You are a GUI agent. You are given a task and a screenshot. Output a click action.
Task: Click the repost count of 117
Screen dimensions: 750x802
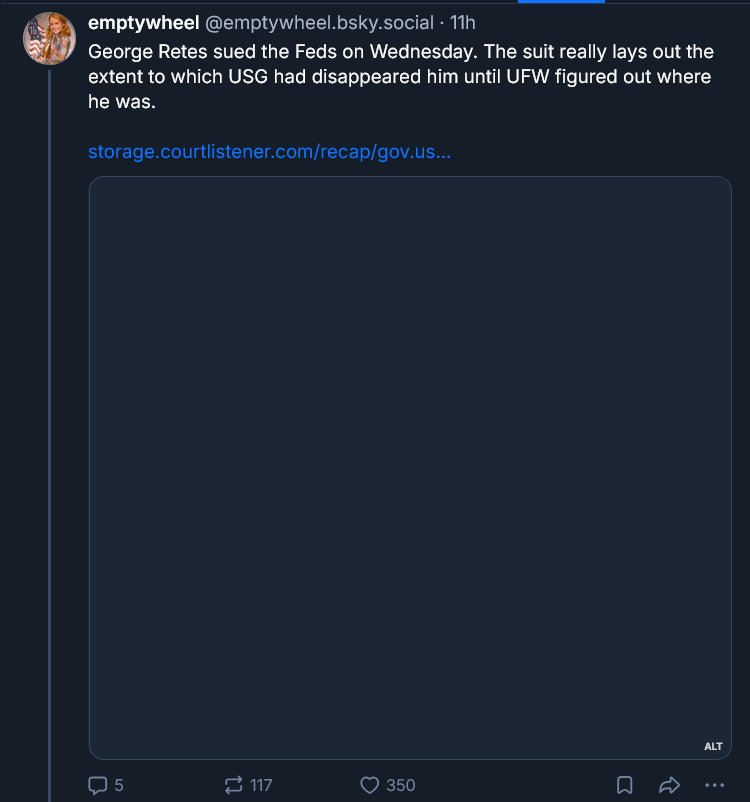pos(261,785)
